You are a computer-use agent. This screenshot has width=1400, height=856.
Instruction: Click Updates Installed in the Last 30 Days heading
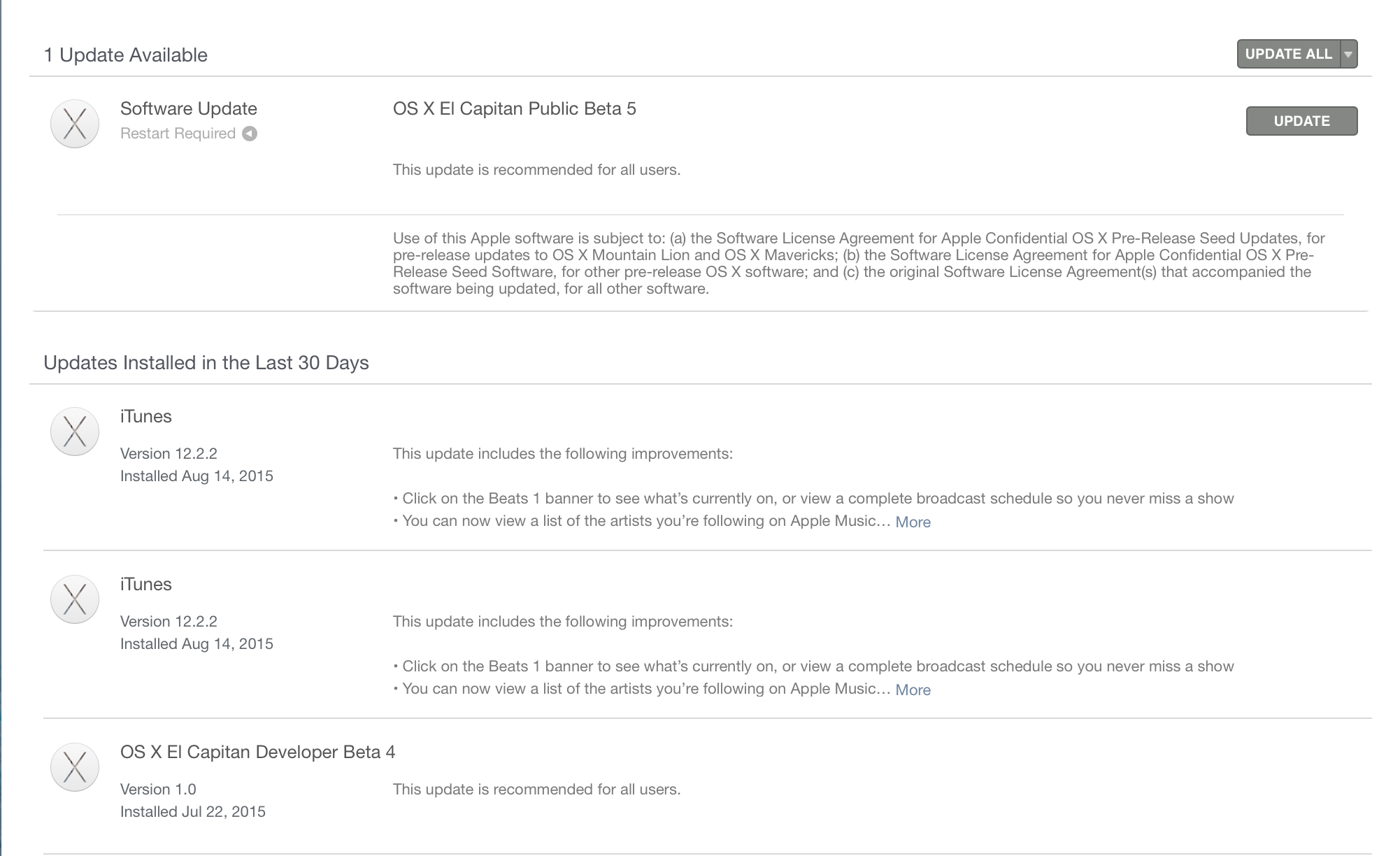pyautogui.click(x=206, y=363)
